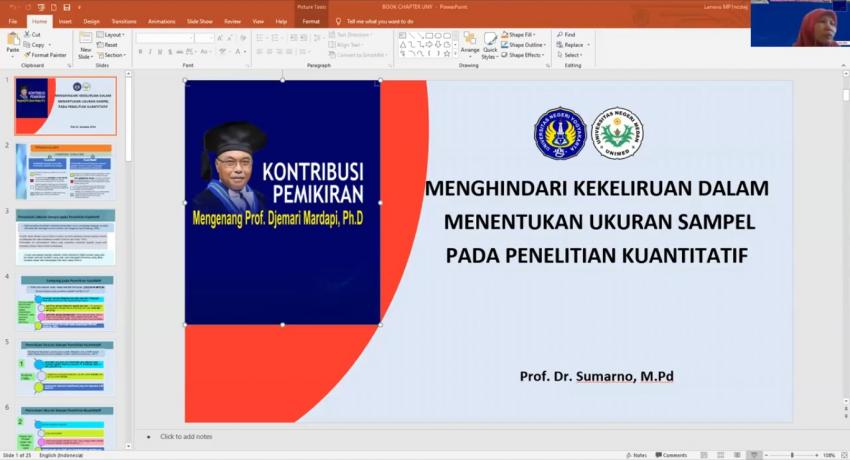Image resolution: width=850 pixels, height=460 pixels.
Task: Switch to the Insert tab
Action: click(65, 22)
